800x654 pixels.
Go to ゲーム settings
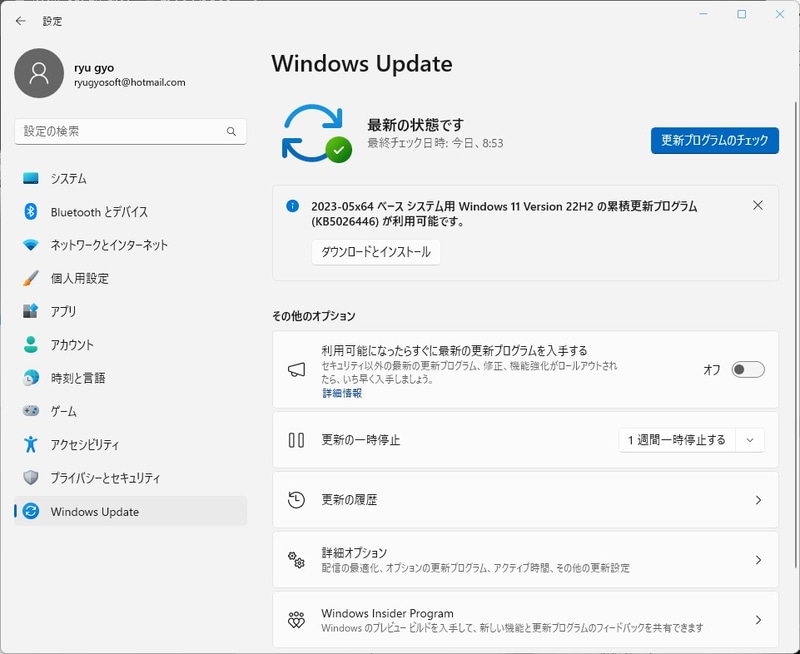(131, 411)
